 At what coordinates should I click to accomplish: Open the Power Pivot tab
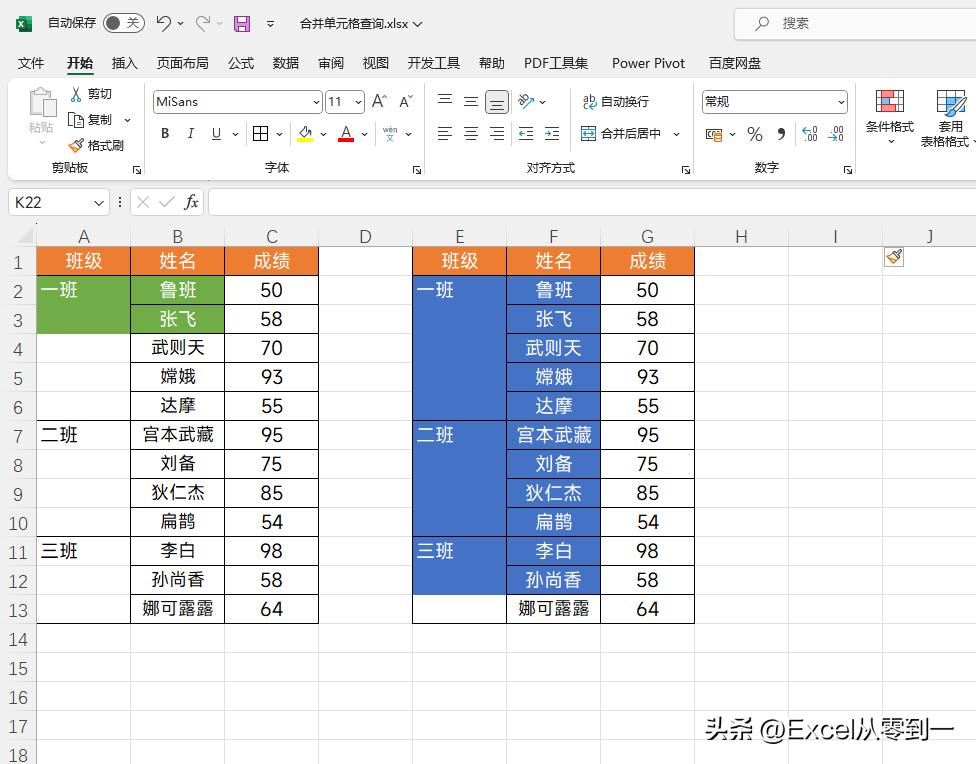click(648, 63)
